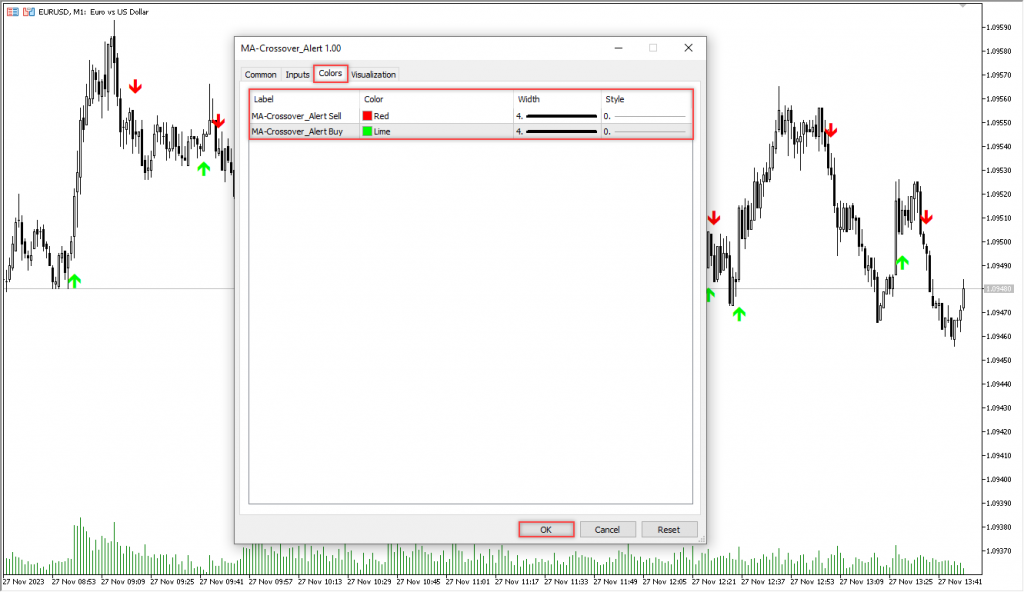Select the Colors tab
The width and height of the screenshot is (1024, 592).
(x=330, y=73)
